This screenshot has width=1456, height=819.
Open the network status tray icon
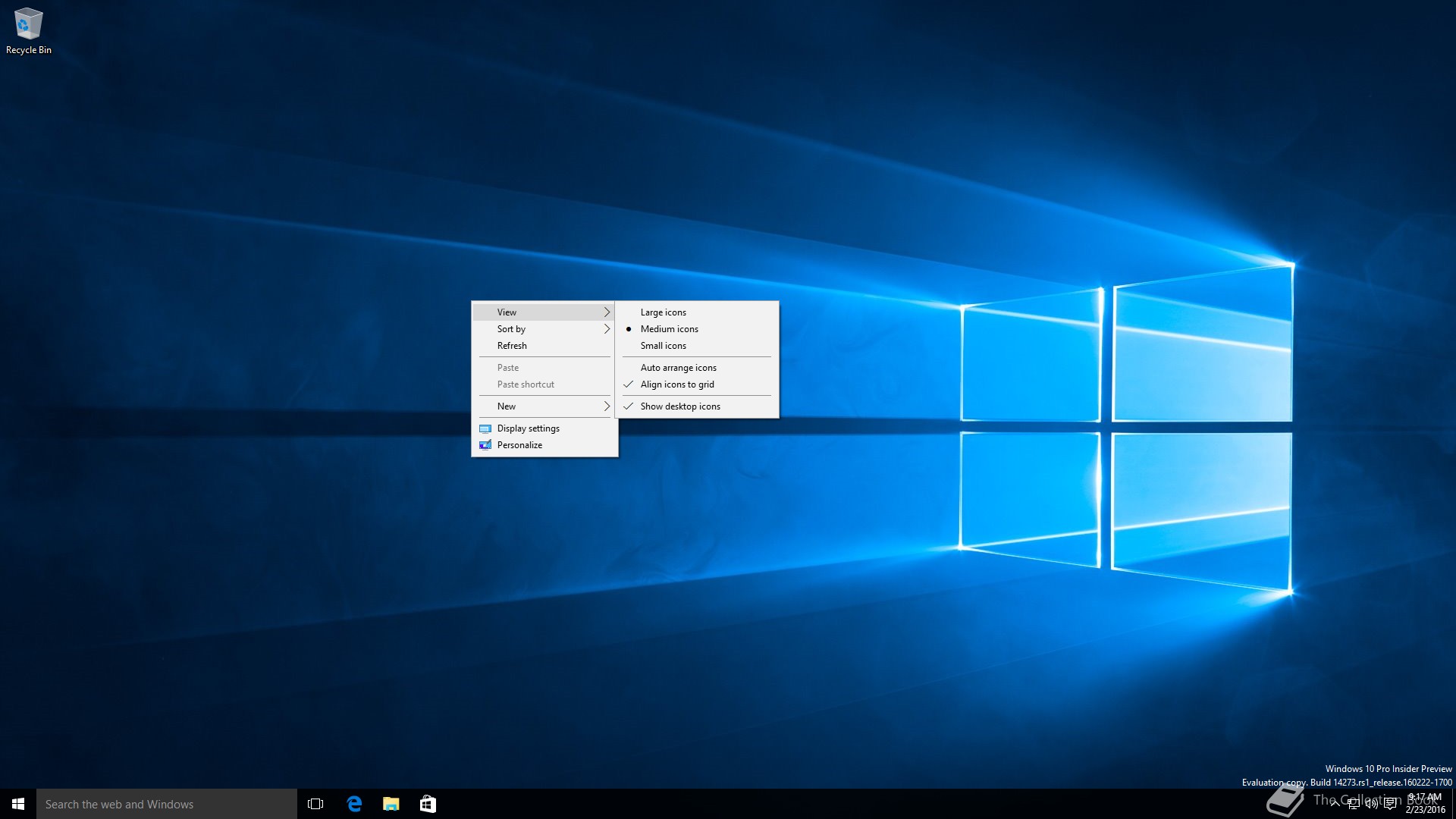pyautogui.click(x=1354, y=804)
